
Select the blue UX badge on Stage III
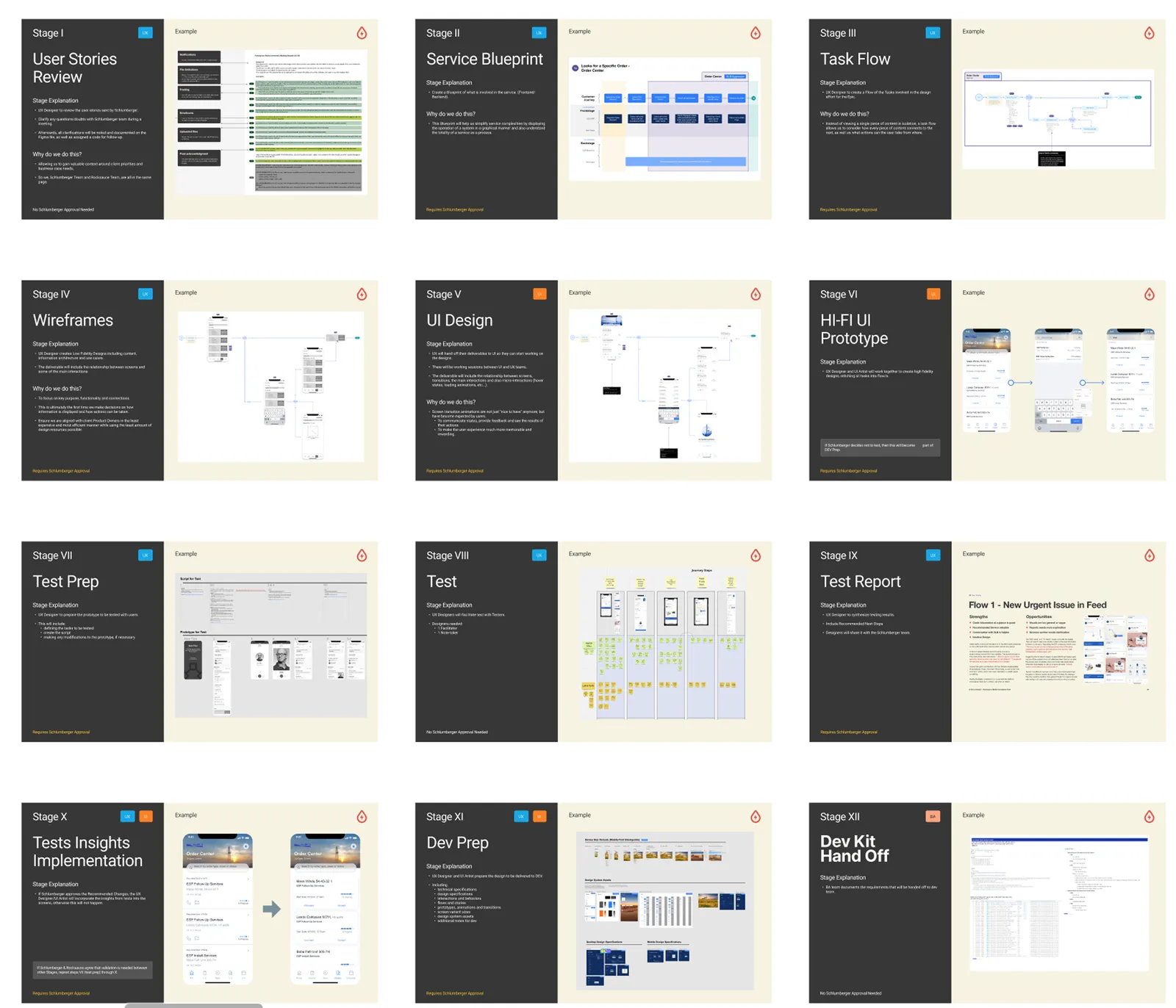(933, 32)
